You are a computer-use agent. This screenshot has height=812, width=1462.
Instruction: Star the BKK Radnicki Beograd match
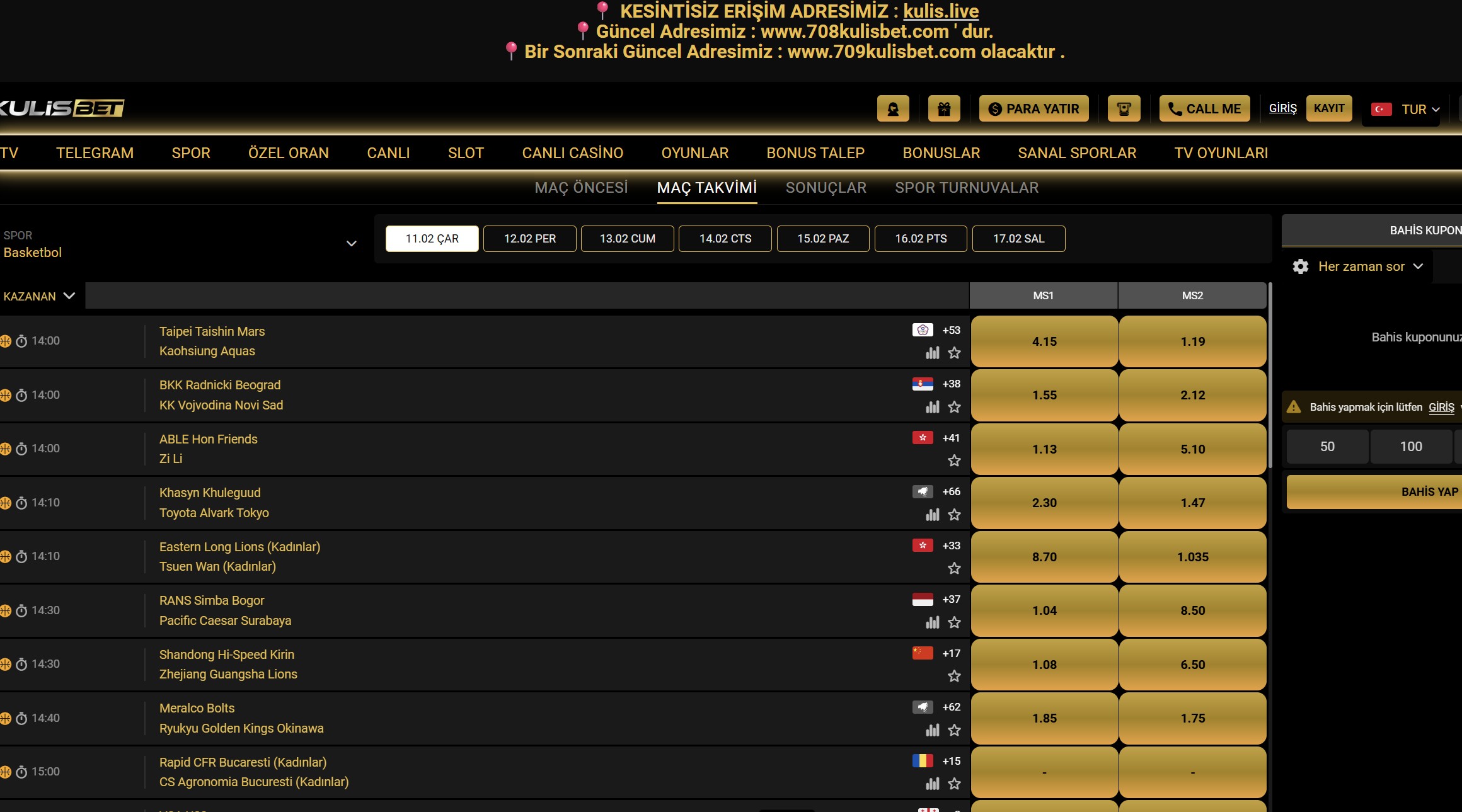[x=954, y=407]
